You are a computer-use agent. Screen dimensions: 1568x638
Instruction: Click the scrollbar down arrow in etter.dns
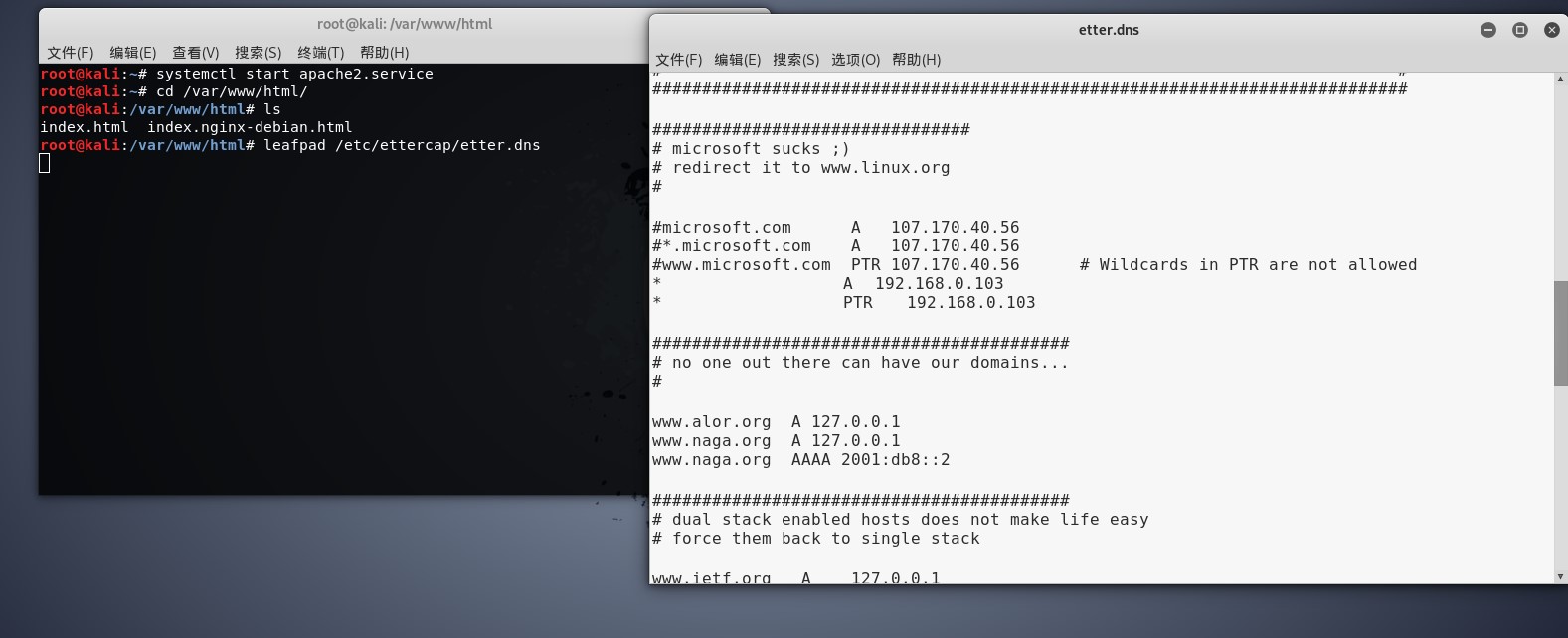(1560, 576)
